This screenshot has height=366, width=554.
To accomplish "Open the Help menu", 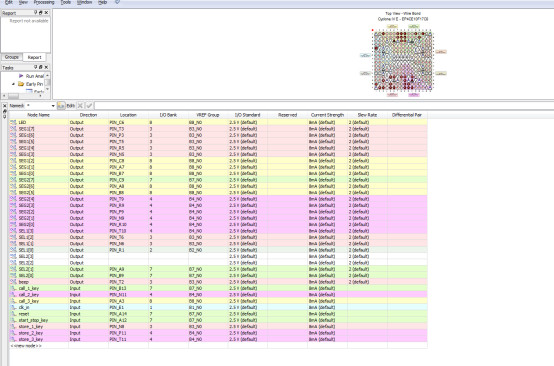I will (102, 2).
